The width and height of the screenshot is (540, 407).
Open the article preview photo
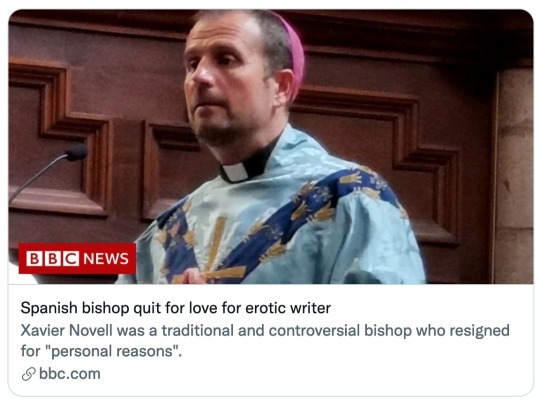pos(271,147)
